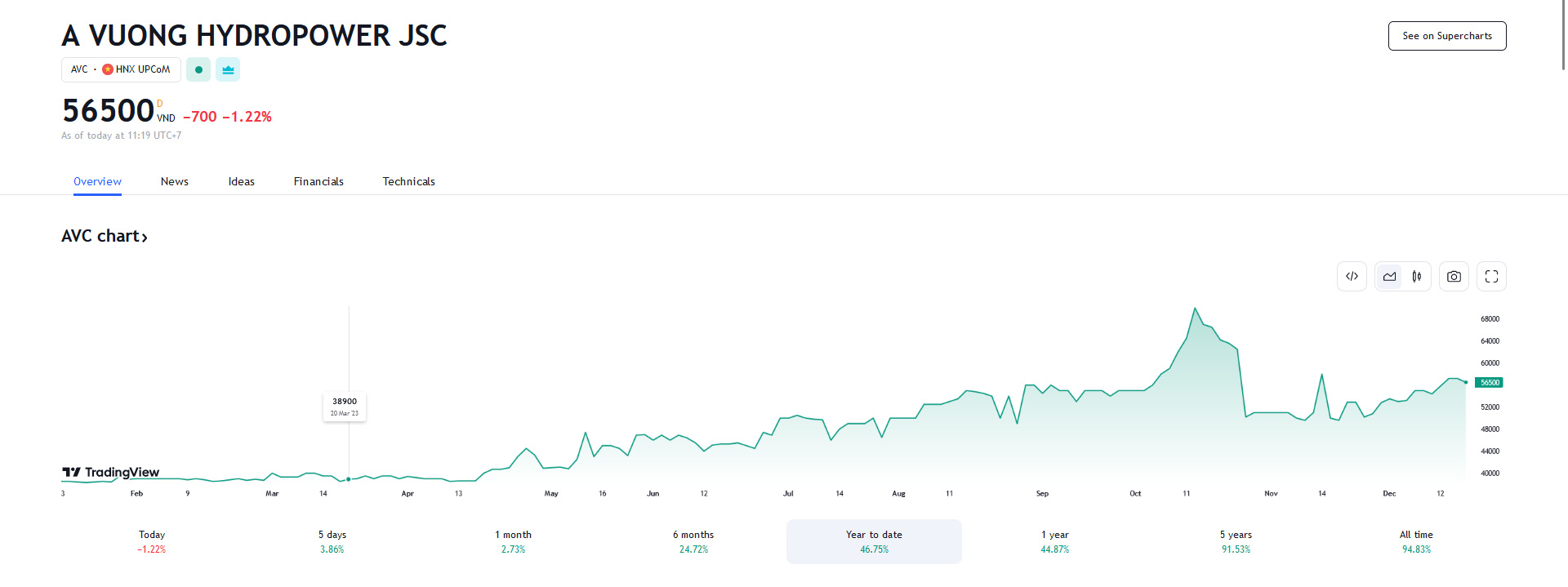Switch to candlestick chart style
This screenshot has height=587, width=1568.
tap(1417, 276)
